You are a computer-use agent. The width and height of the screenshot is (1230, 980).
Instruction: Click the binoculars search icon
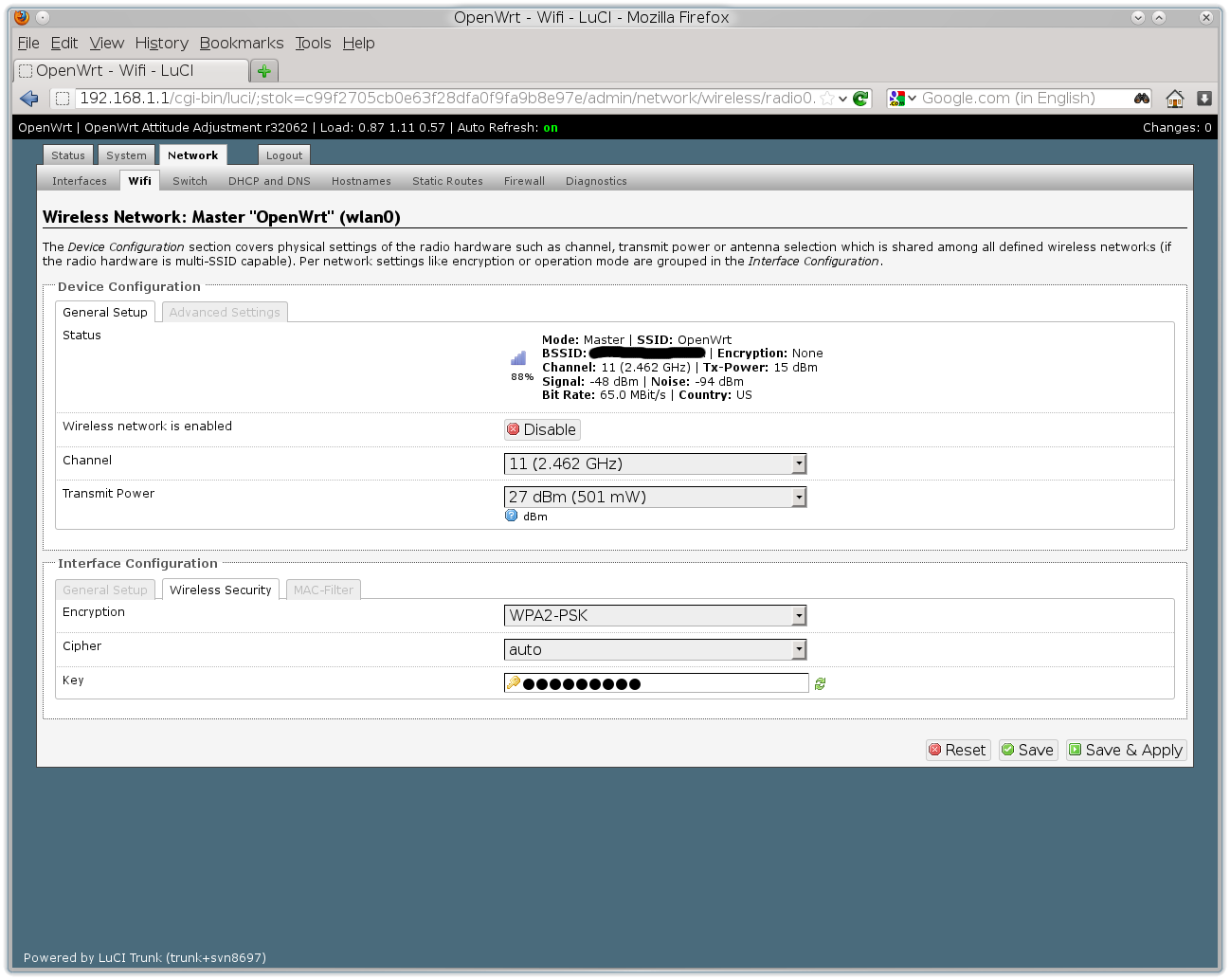(x=1142, y=99)
